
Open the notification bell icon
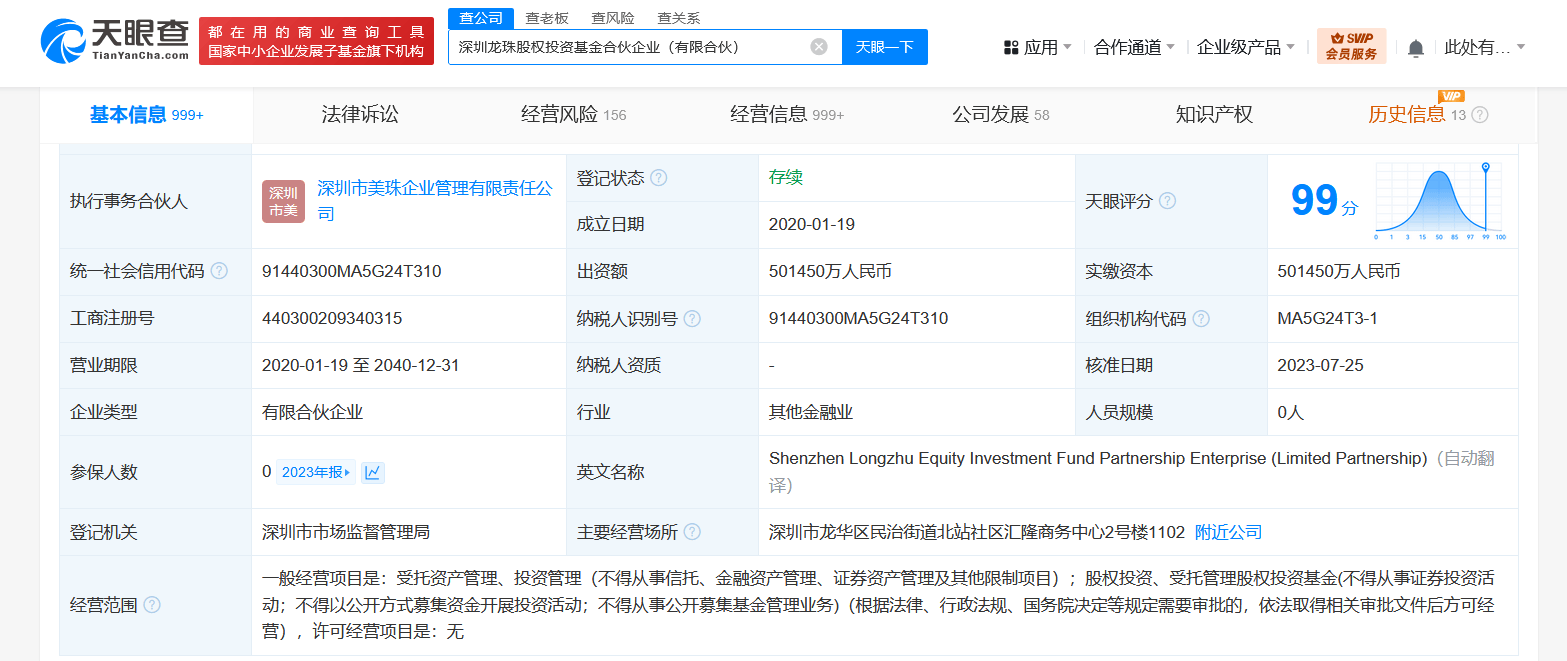click(1416, 48)
